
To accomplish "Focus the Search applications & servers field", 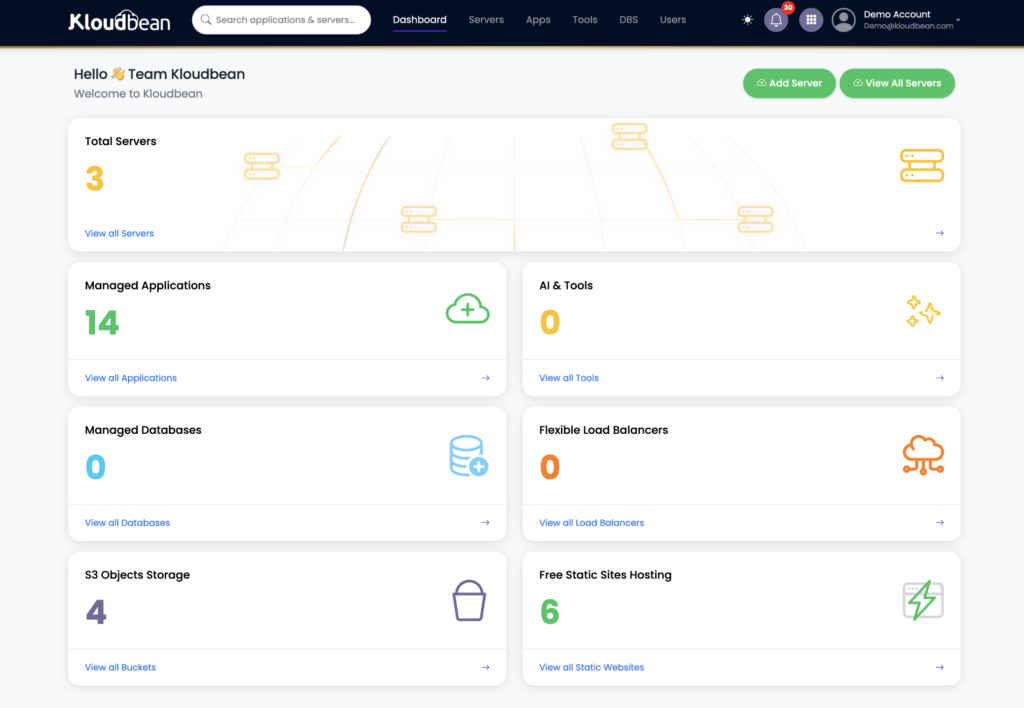I will click(x=281, y=20).
